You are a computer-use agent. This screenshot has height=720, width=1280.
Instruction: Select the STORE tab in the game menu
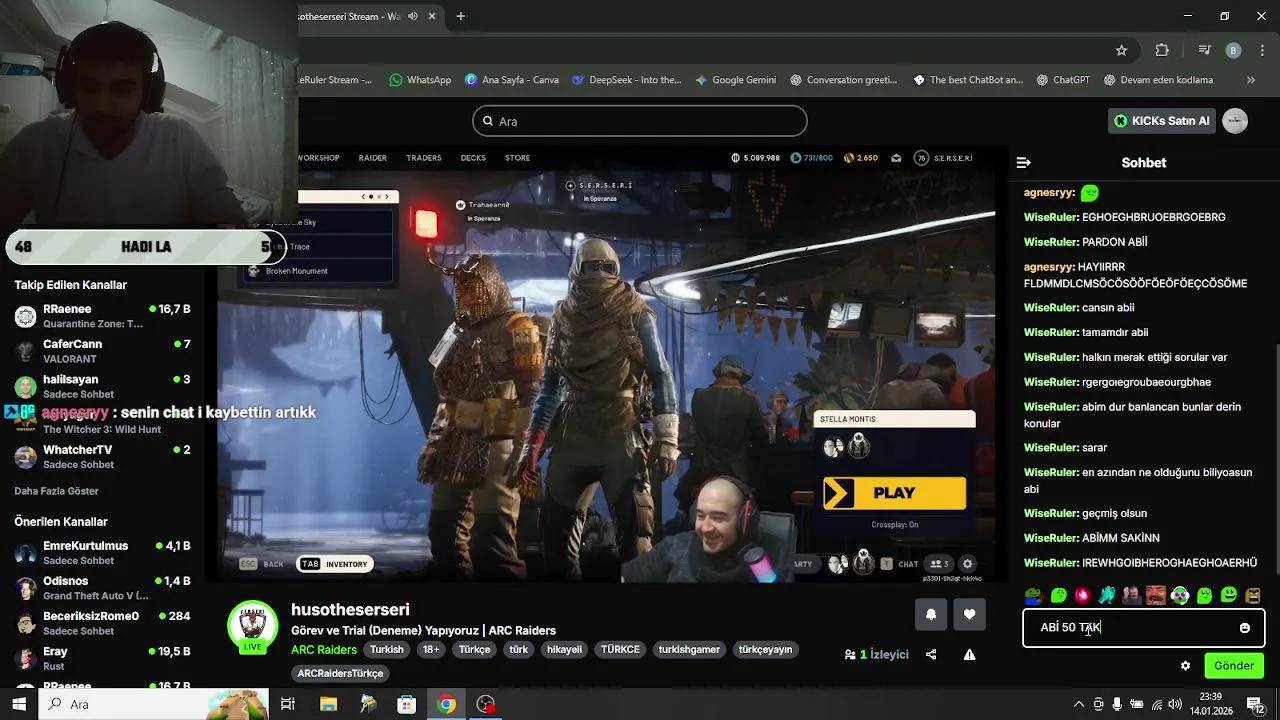(x=517, y=158)
